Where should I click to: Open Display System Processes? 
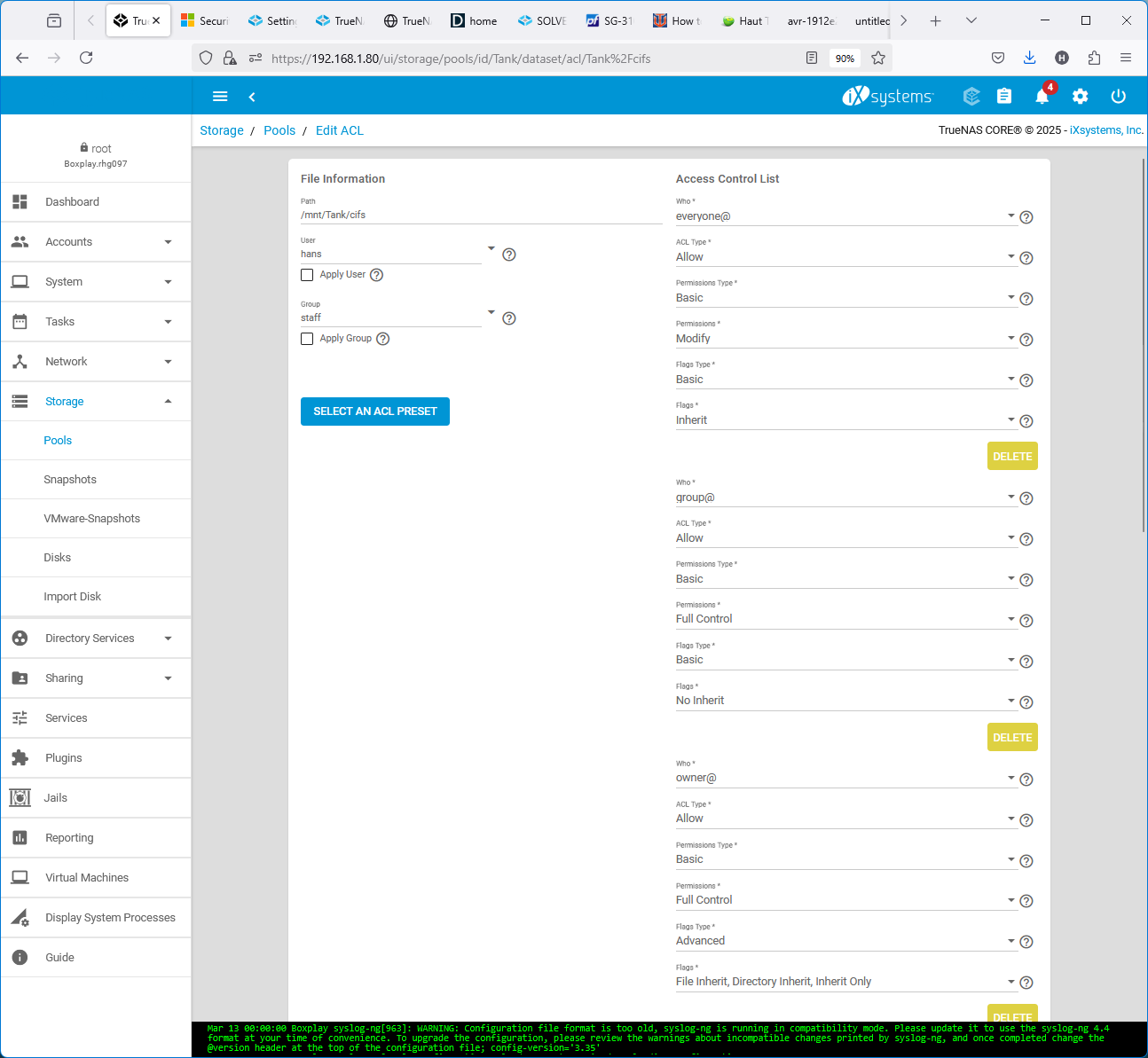[96, 918]
